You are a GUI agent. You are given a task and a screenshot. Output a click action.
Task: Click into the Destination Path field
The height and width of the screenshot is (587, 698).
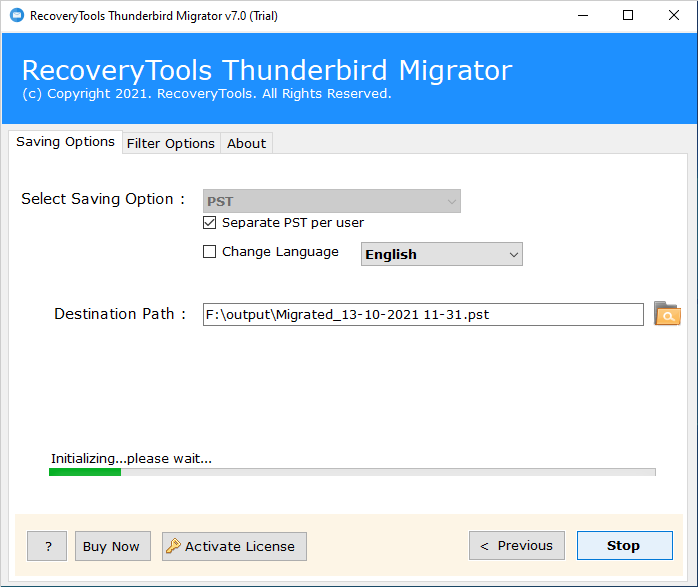423,315
